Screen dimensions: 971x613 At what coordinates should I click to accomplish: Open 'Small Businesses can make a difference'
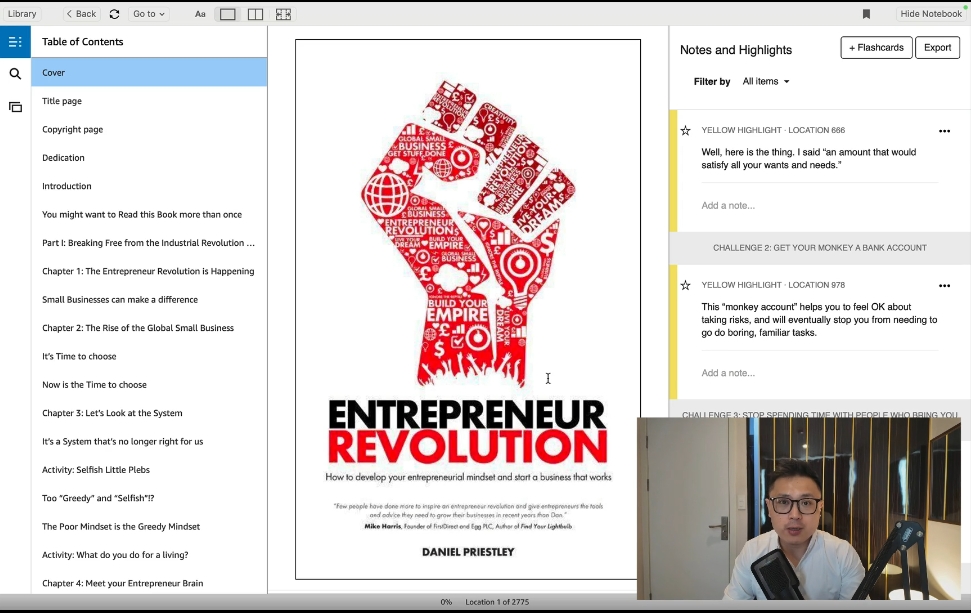149,300
